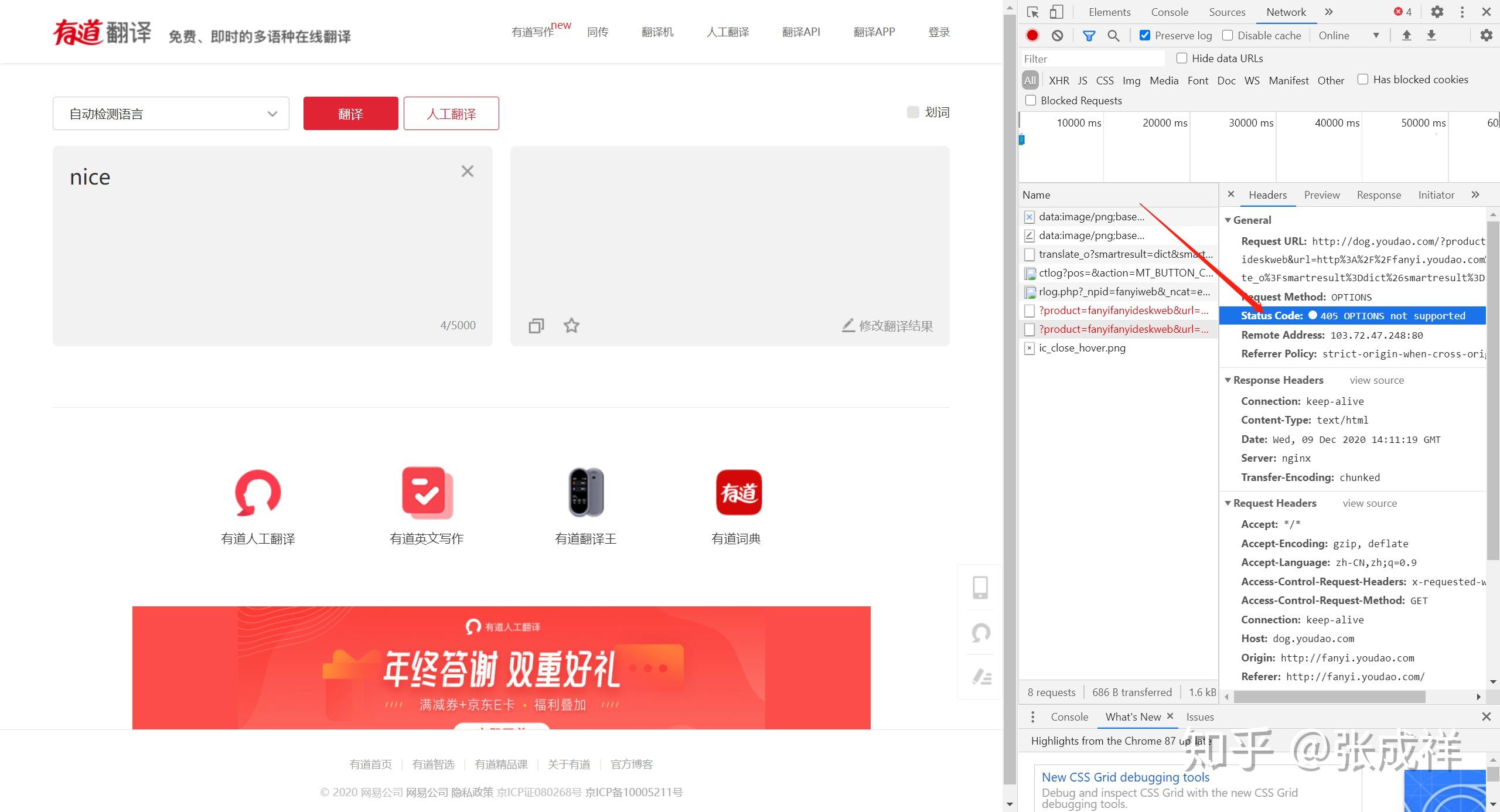The height and width of the screenshot is (812, 1500).
Task: Click view source for Response Headers
Action: click(1376, 380)
